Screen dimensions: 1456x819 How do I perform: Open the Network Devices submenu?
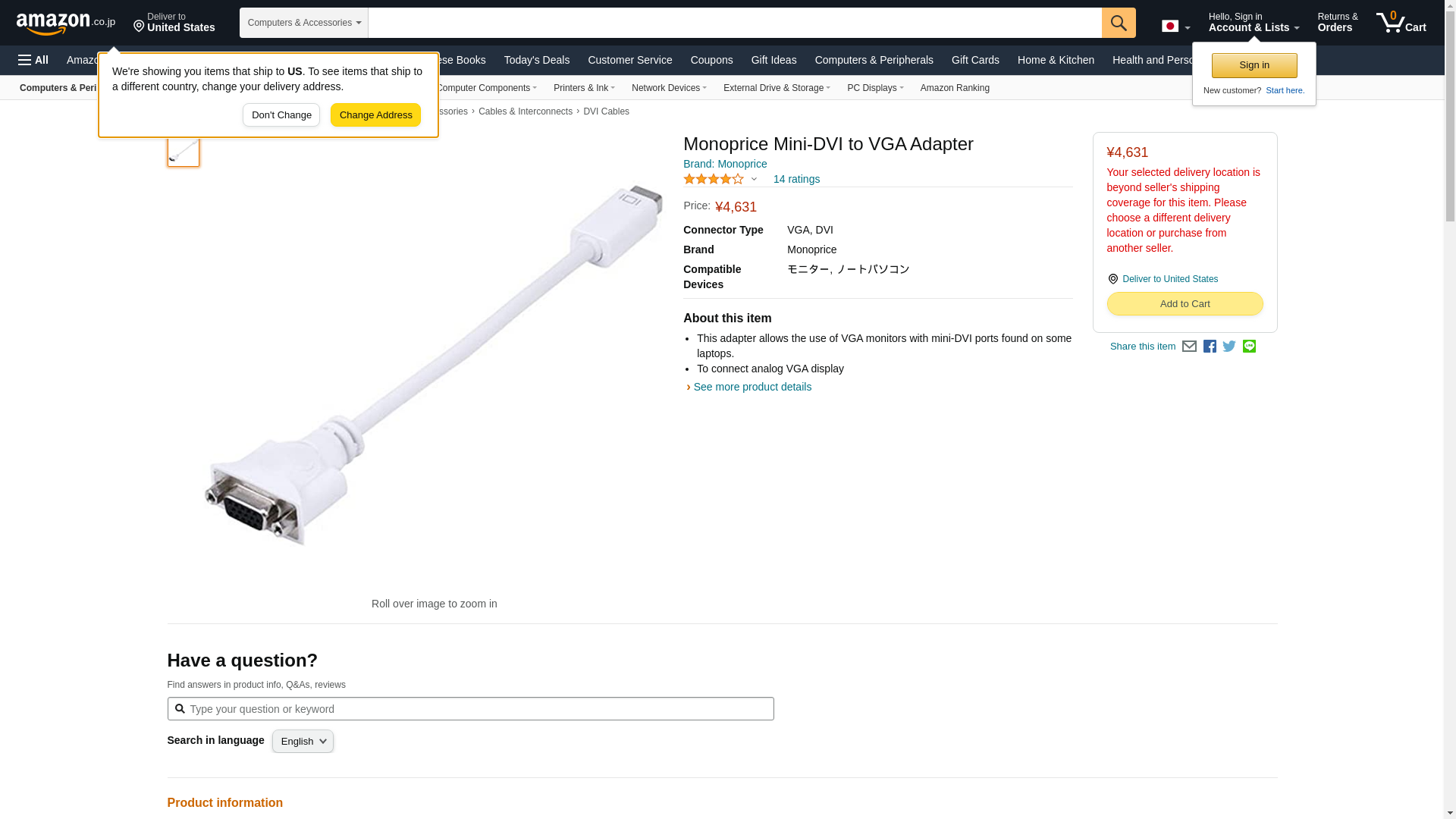pyautogui.click(x=668, y=88)
